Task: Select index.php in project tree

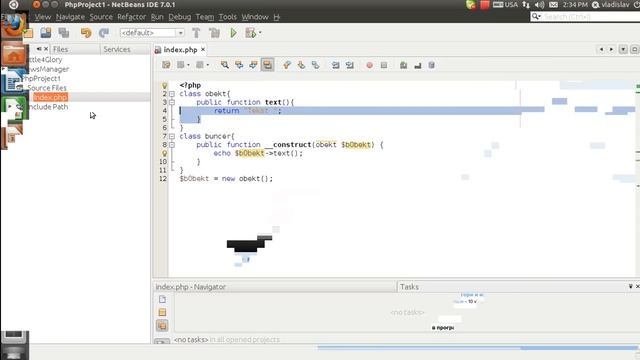Action: (50, 97)
